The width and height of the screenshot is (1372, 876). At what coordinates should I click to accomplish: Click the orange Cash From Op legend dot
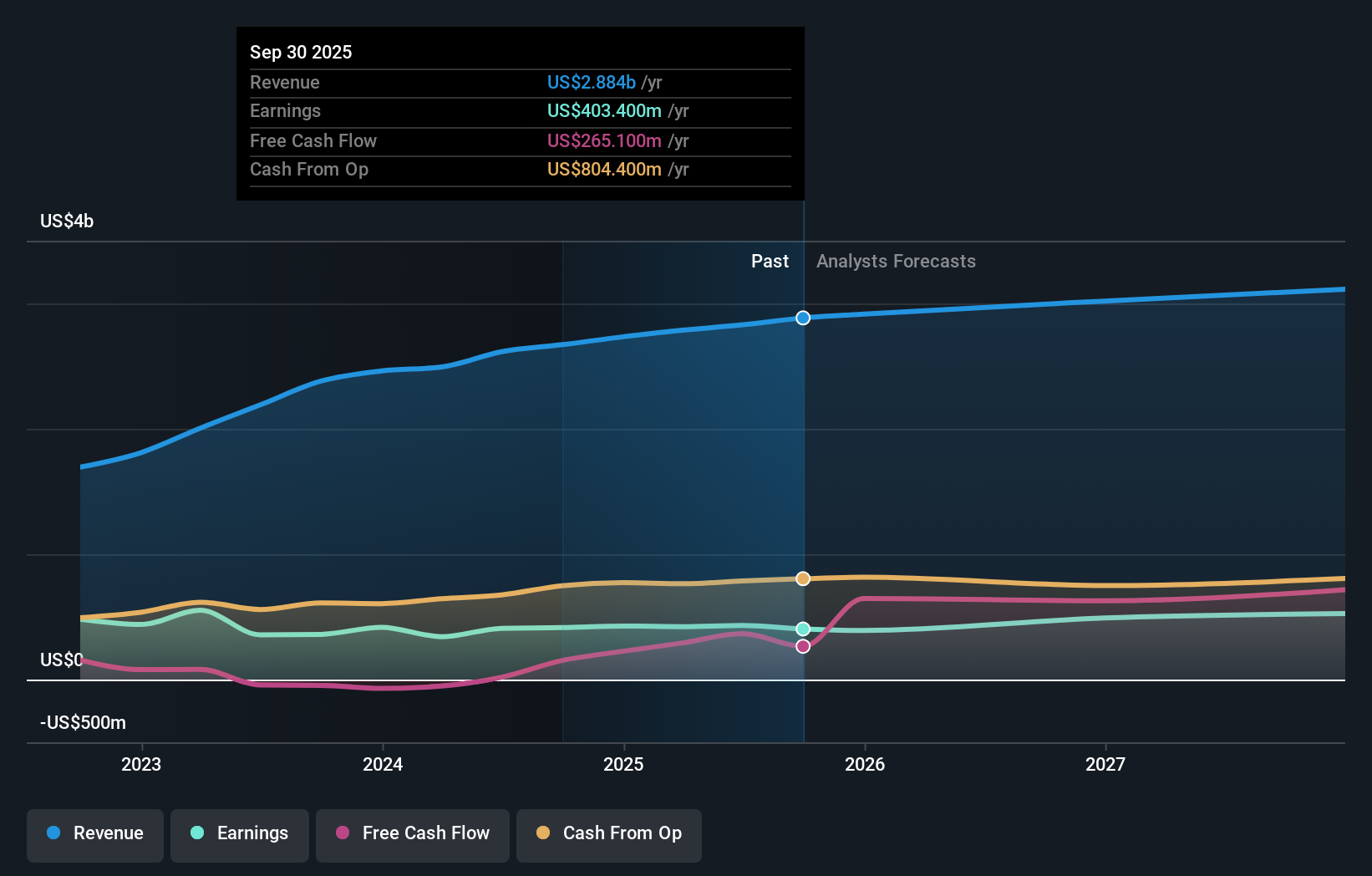544,833
